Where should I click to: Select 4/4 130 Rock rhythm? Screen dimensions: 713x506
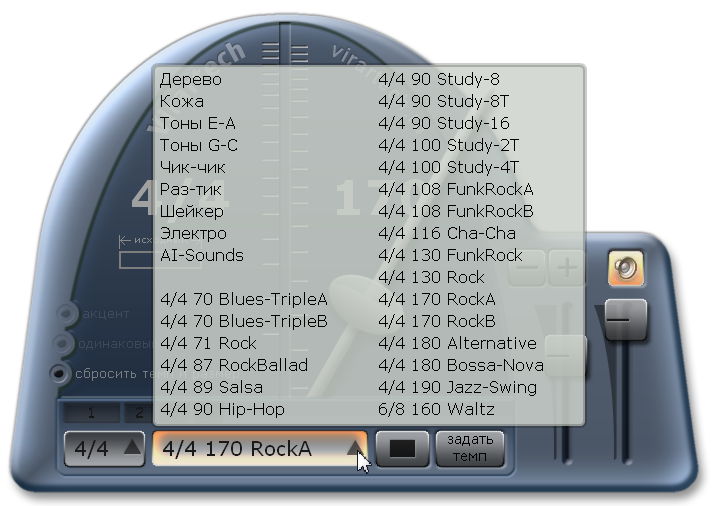431,277
